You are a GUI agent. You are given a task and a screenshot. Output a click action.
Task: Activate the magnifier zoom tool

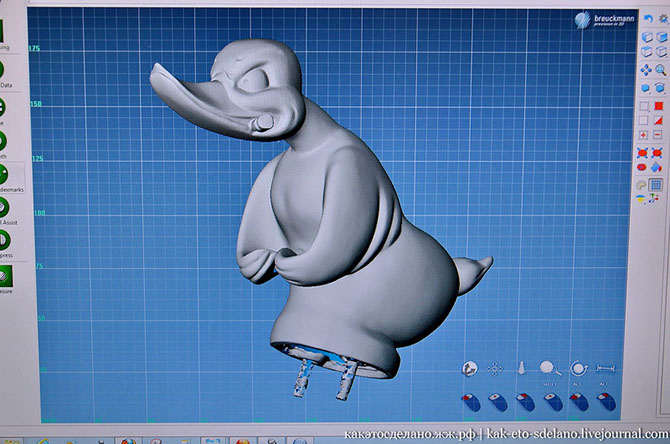click(661, 70)
